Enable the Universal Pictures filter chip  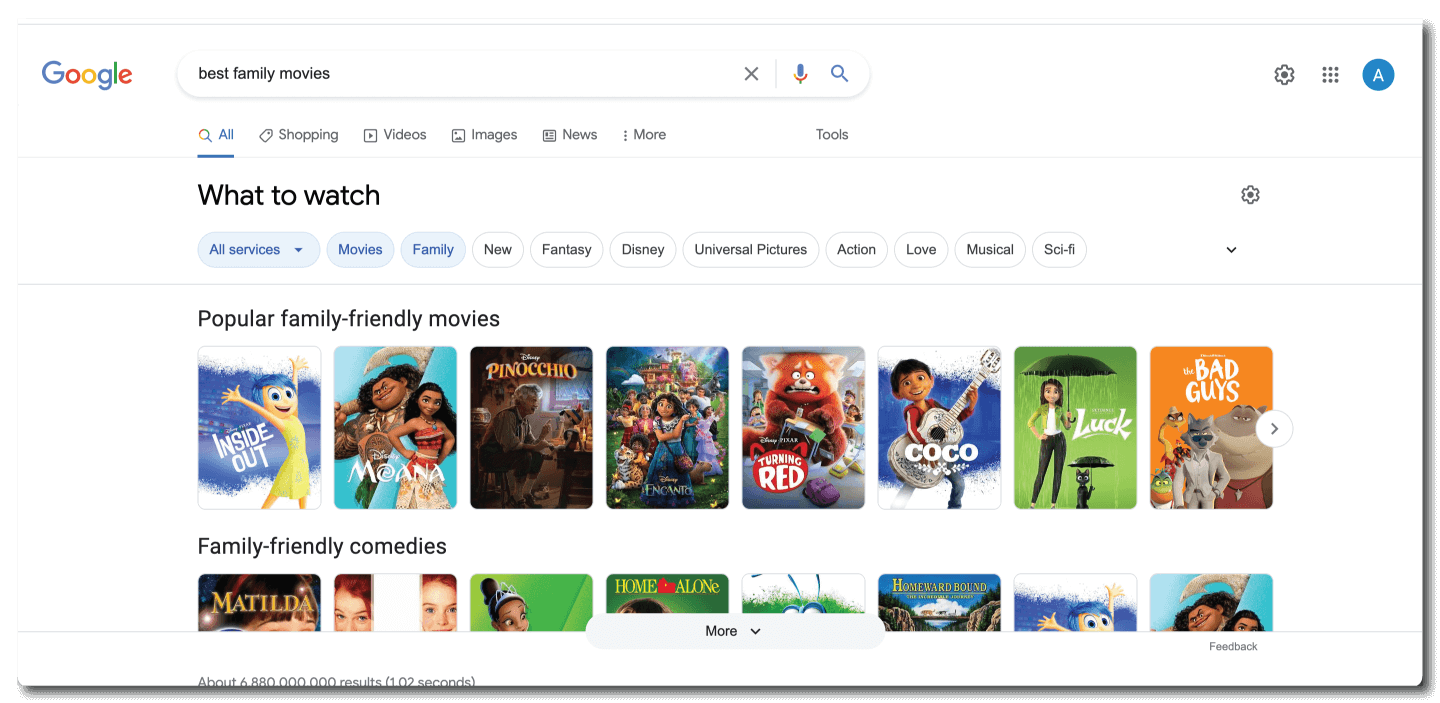click(x=751, y=250)
